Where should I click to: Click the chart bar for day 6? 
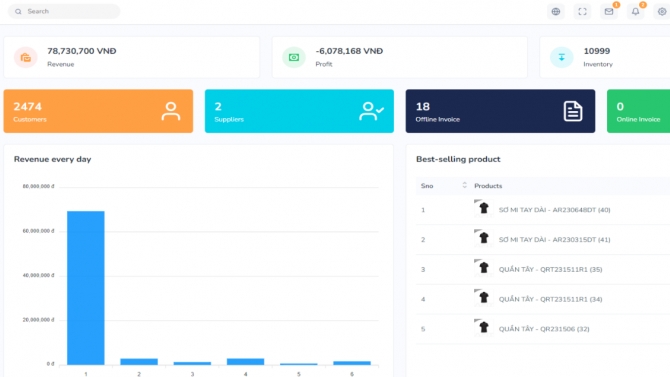pos(352,363)
